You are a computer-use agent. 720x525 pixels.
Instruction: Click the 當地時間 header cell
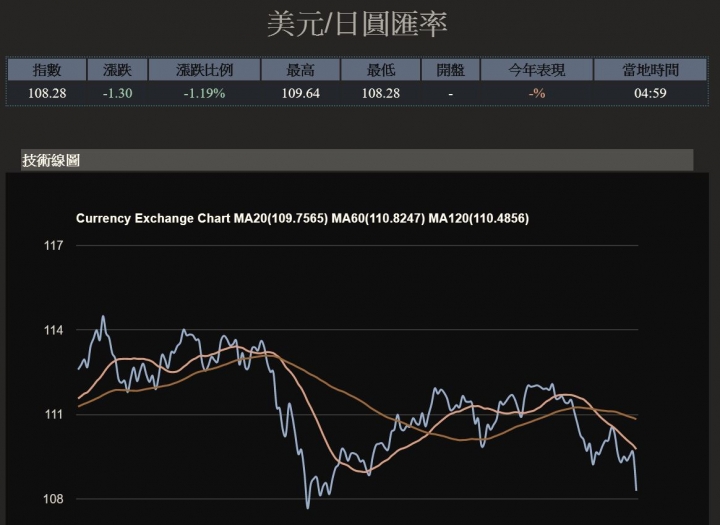[650, 70]
